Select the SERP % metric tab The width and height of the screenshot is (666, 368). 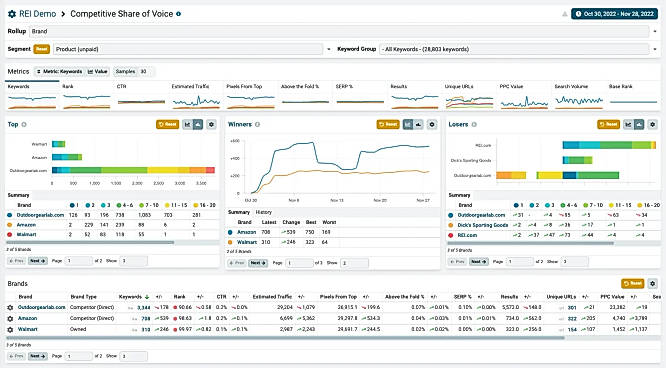[360, 96]
